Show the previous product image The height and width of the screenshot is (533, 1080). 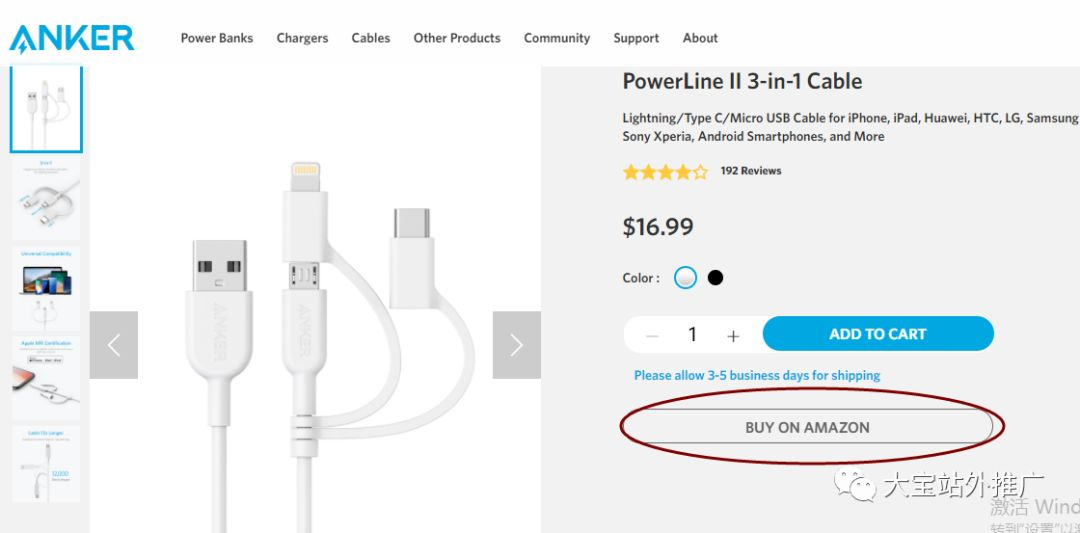114,345
